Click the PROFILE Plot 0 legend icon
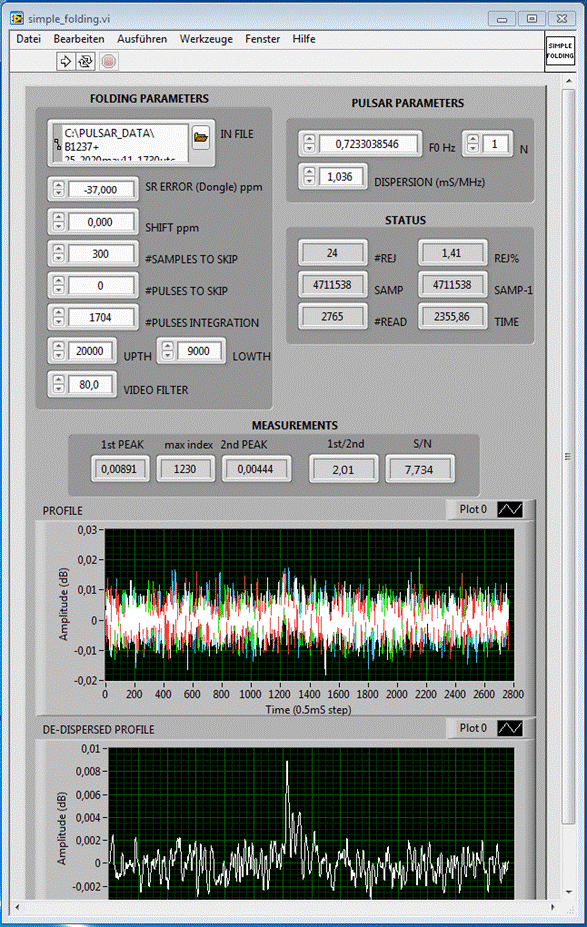This screenshot has width=587, height=927. (510, 509)
